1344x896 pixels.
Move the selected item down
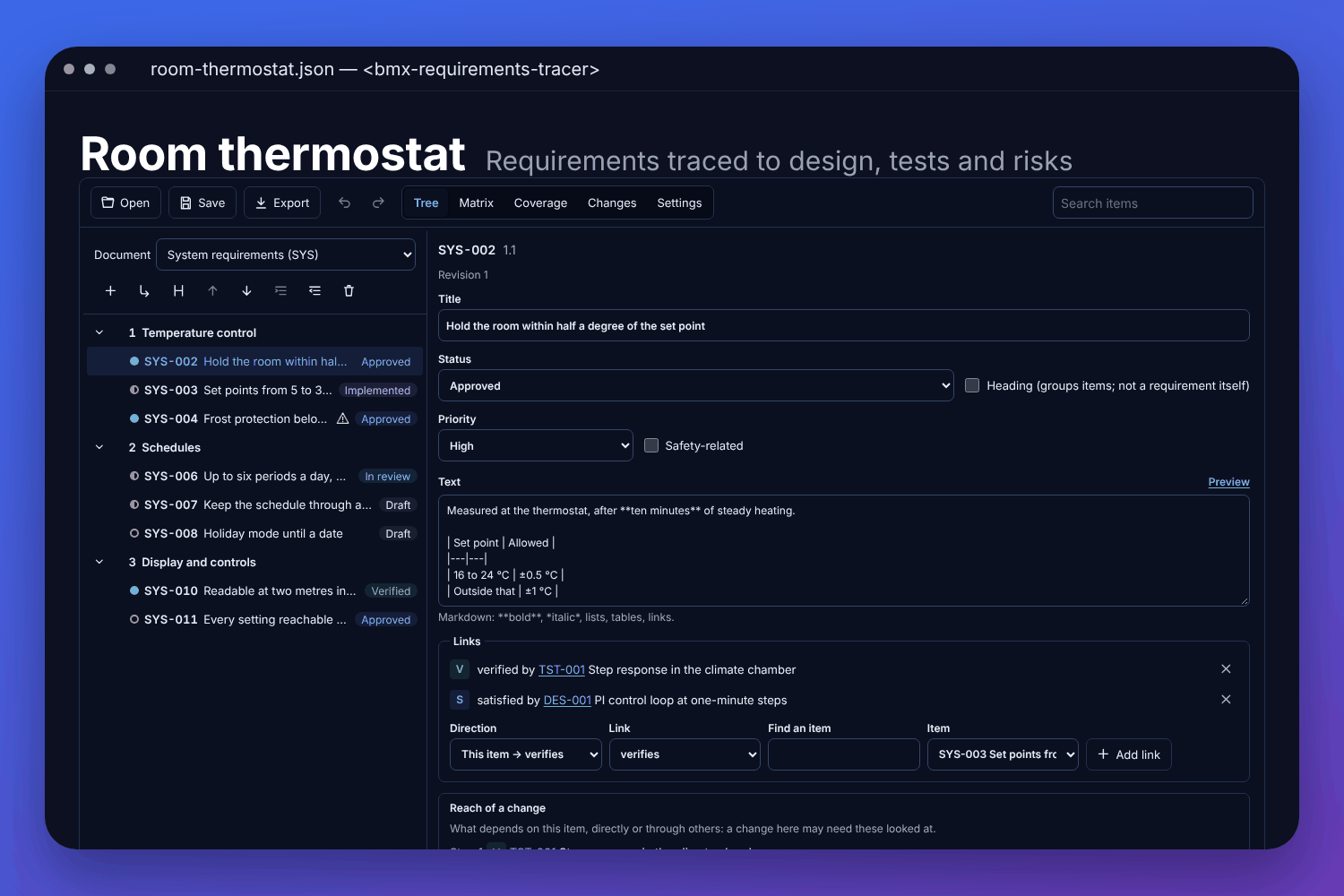246,290
